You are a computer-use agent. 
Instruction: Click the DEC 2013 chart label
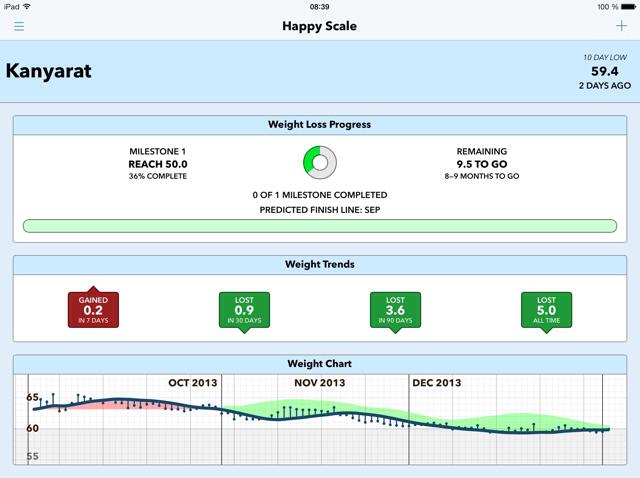(x=437, y=383)
